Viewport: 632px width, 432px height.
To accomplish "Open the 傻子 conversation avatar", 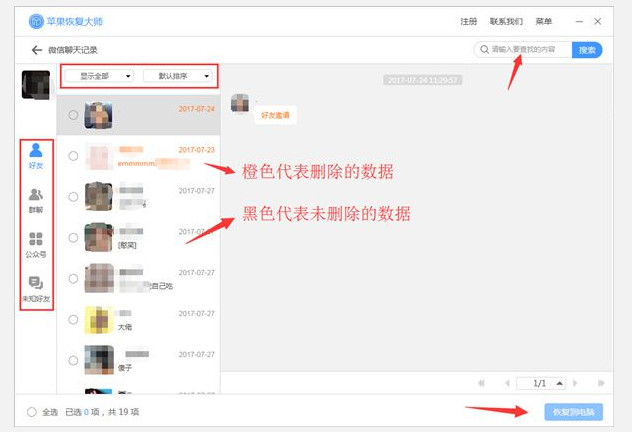I will 98,360.
